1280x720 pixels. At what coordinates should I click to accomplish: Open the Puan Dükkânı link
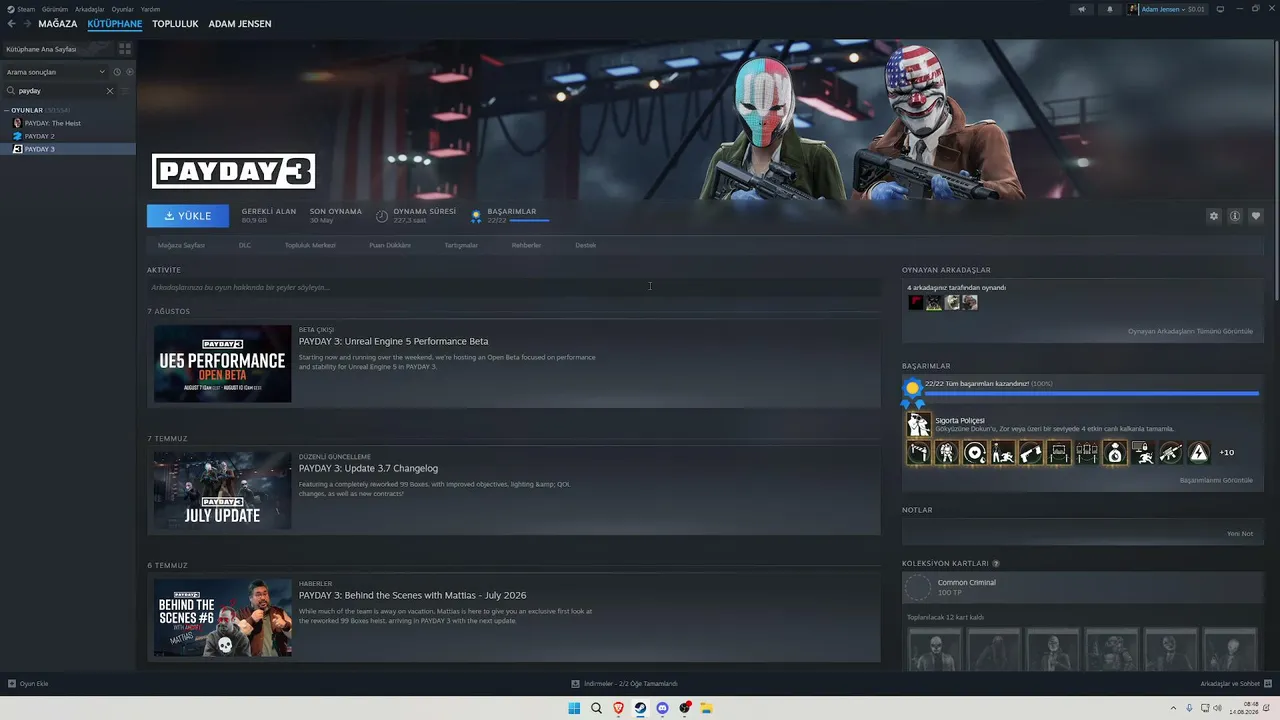point(390,245)
